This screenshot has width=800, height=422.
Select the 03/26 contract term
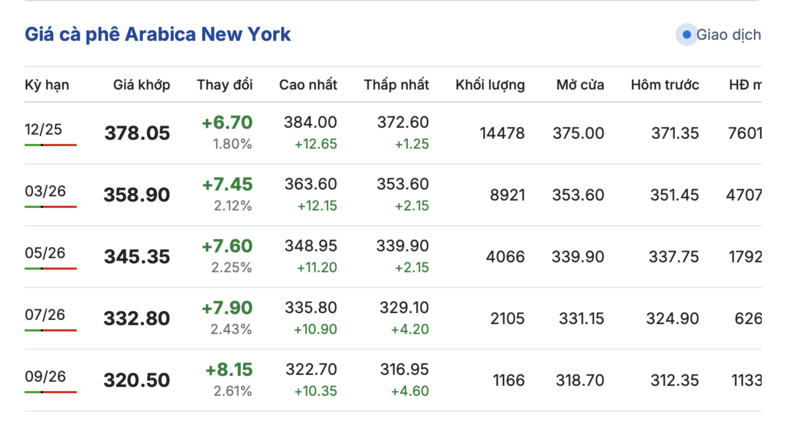click(45, 191)
